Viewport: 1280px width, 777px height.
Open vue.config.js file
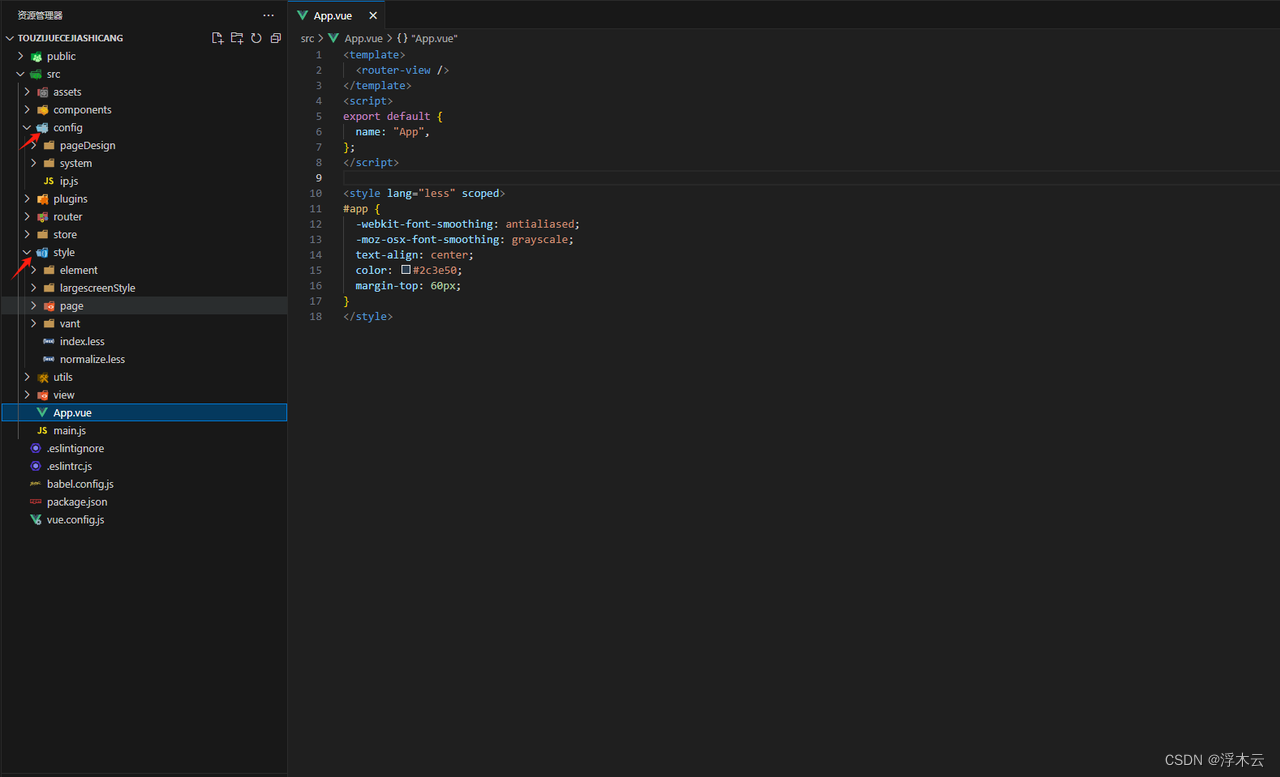point(76,520)
